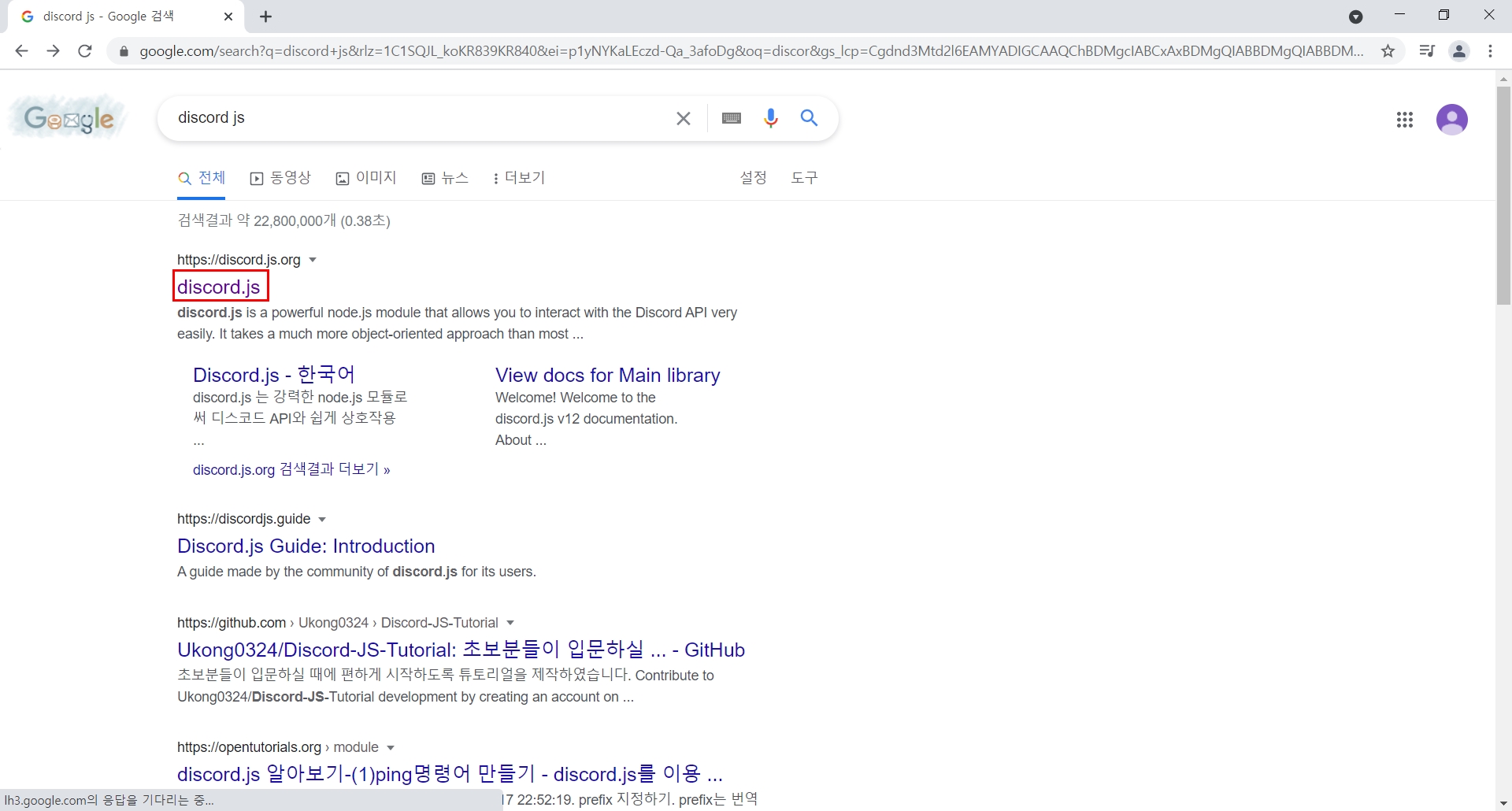Open the Ukong0324/Discord-JS-Tutorial GitHub result
This screenshot has width=1512, height=811.
(x=461, y=650)
